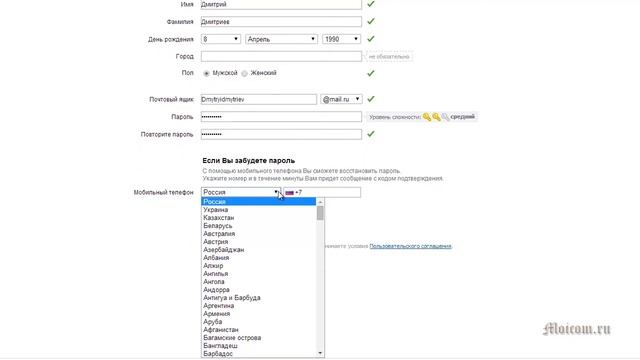Pick Аруба from the country list
This screenshot has height=360, width=640.
point(259,322)
